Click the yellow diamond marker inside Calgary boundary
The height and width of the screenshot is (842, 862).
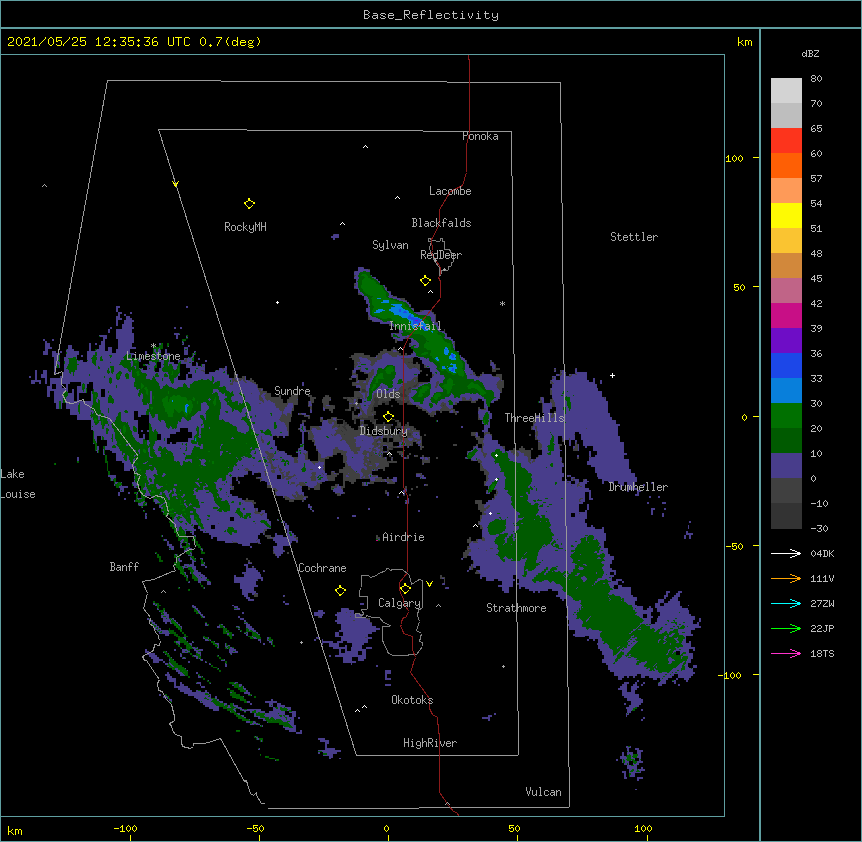click(x=405, y=589)
